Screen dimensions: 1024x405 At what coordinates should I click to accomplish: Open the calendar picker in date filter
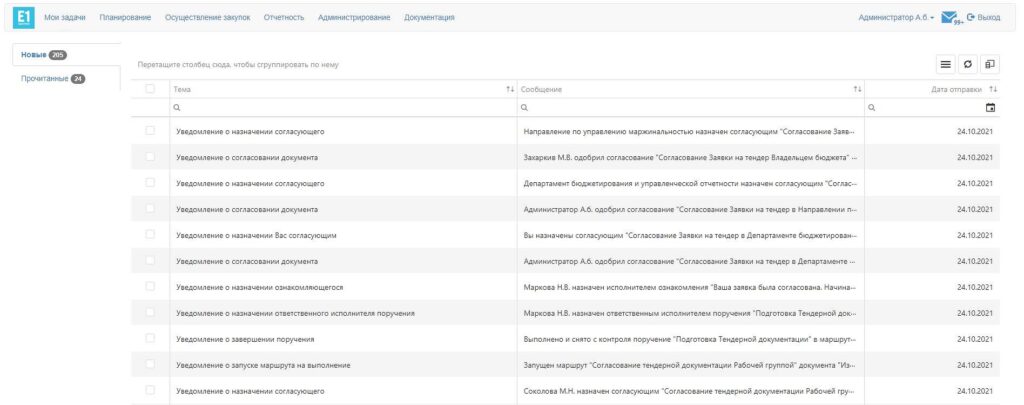[x=991, y=107]
